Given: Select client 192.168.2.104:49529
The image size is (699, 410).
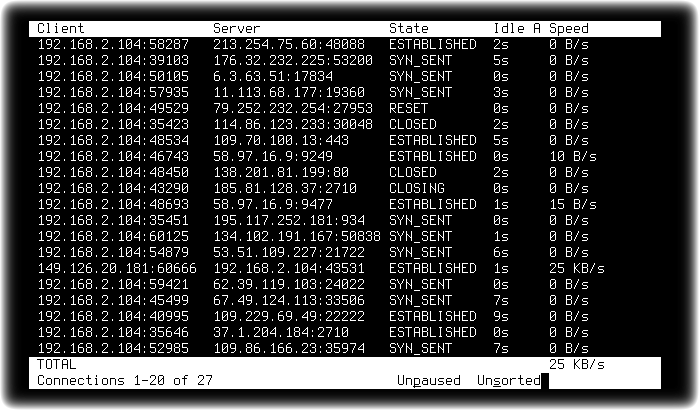Looking at the screenshot, I should [113, 109].
